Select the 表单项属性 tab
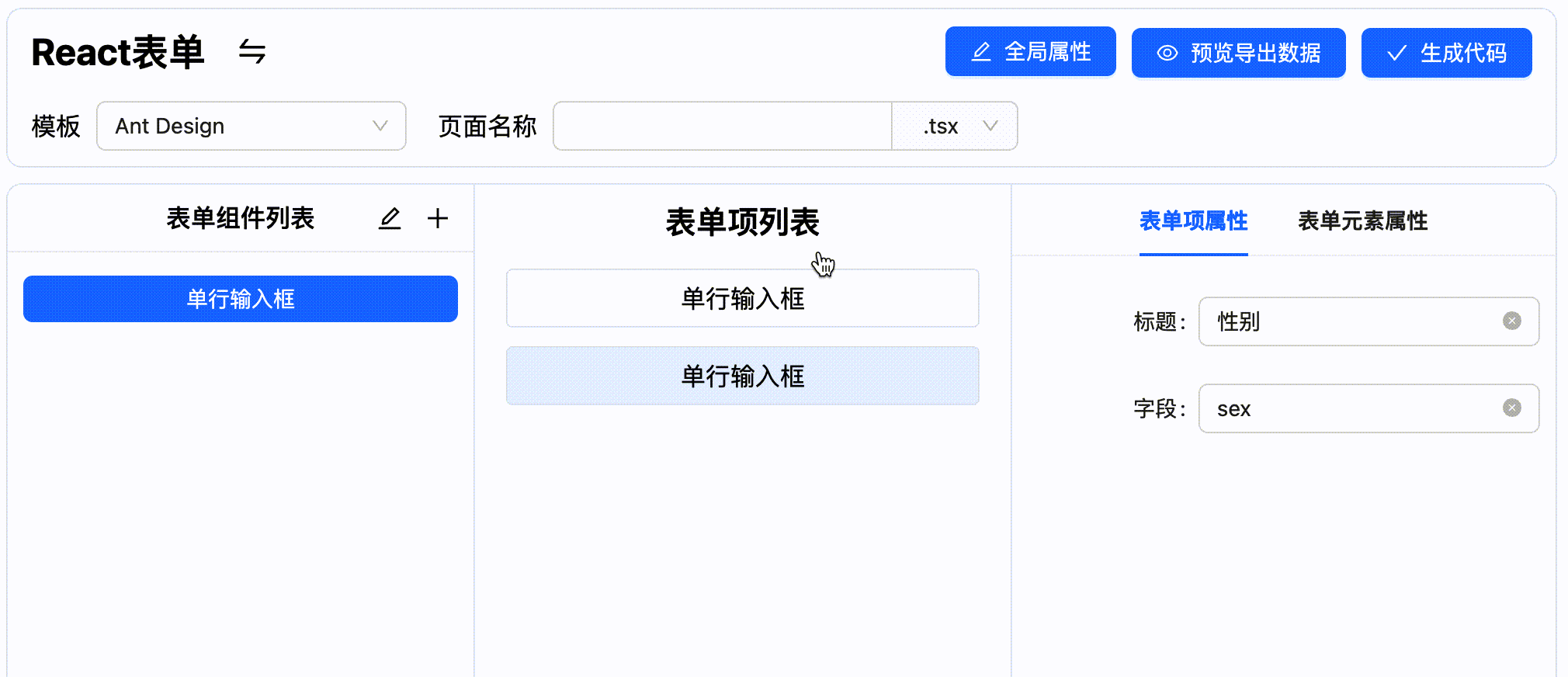The image size is (1568, 677). 1193,221
